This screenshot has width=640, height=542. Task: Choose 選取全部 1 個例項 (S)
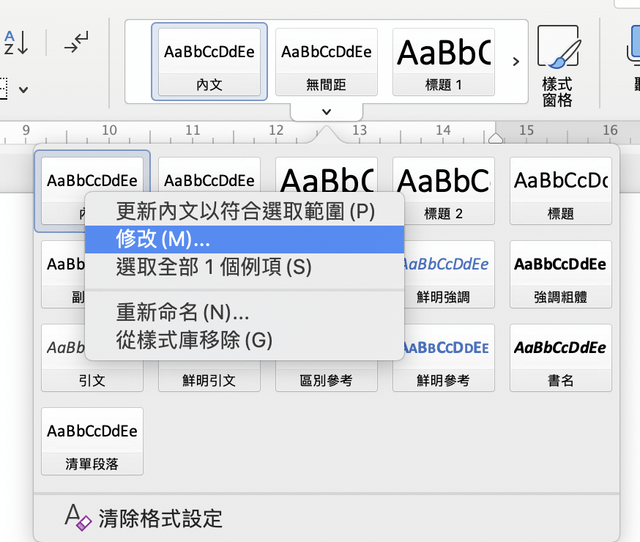[x=244, y=267]
